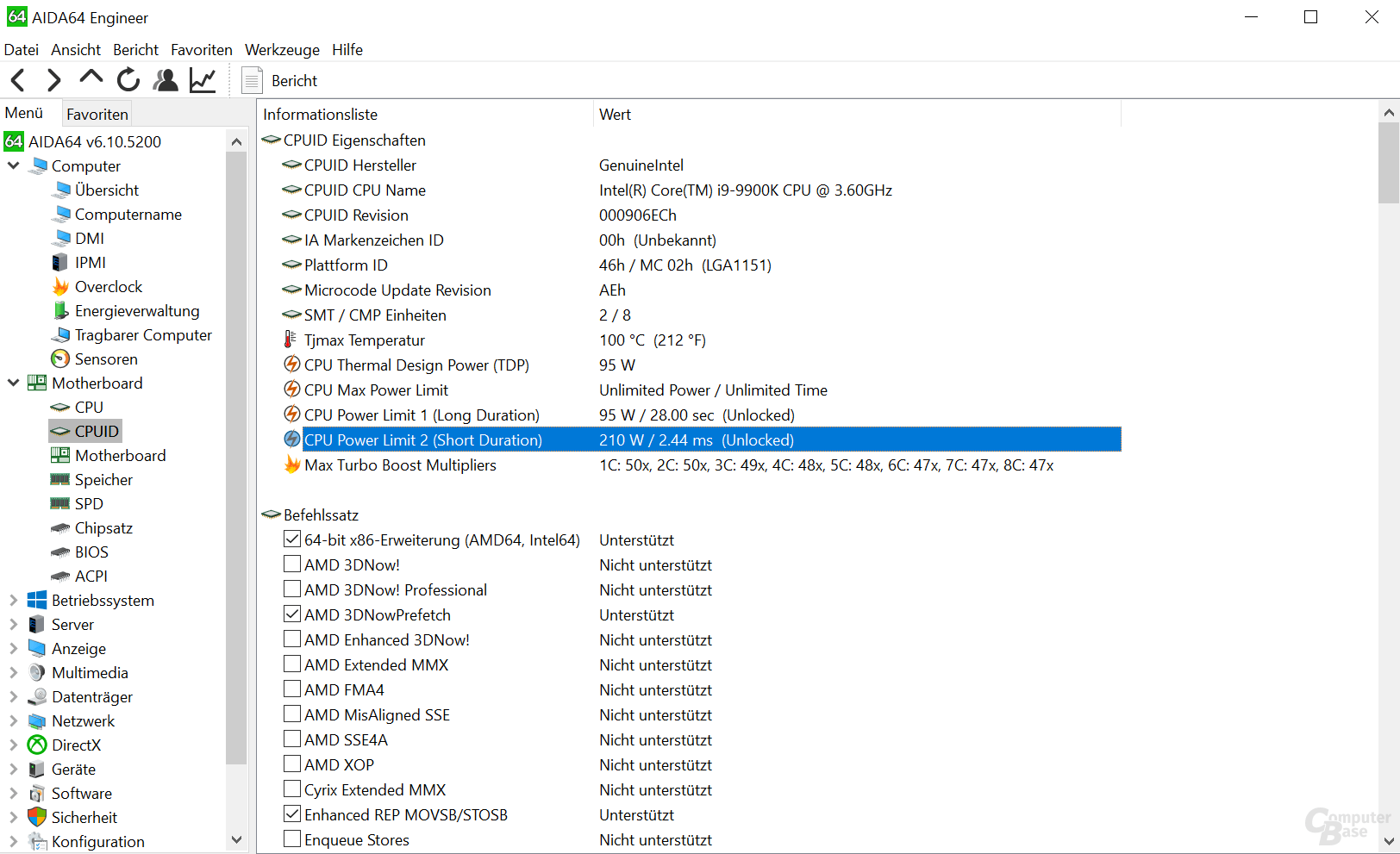Click the sidebar tree scroll down arrow

click(x=236, y=839)
